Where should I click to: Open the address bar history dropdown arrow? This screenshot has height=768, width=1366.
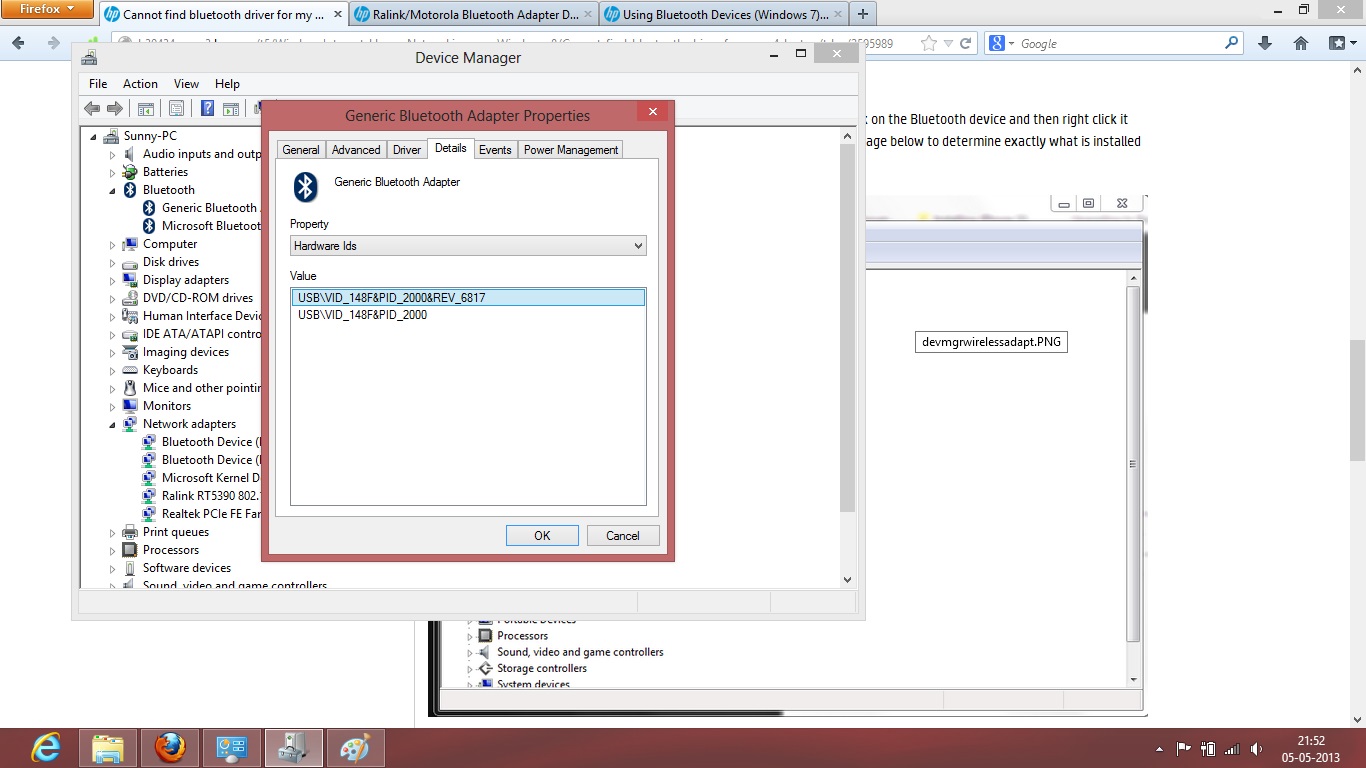click(x=948, y=44)
